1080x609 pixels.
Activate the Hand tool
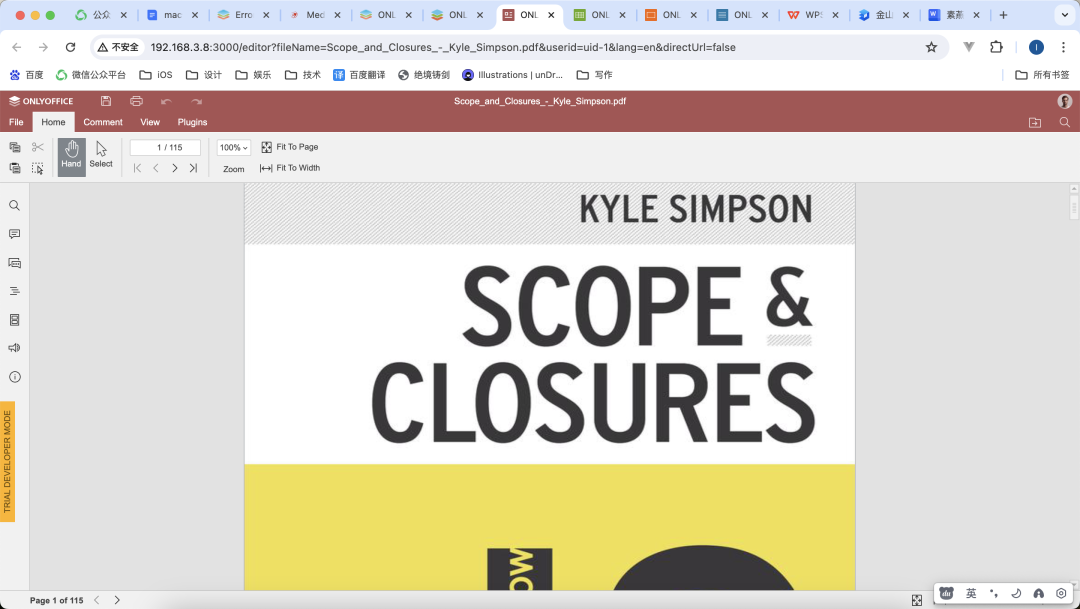(x=72, y=157)
